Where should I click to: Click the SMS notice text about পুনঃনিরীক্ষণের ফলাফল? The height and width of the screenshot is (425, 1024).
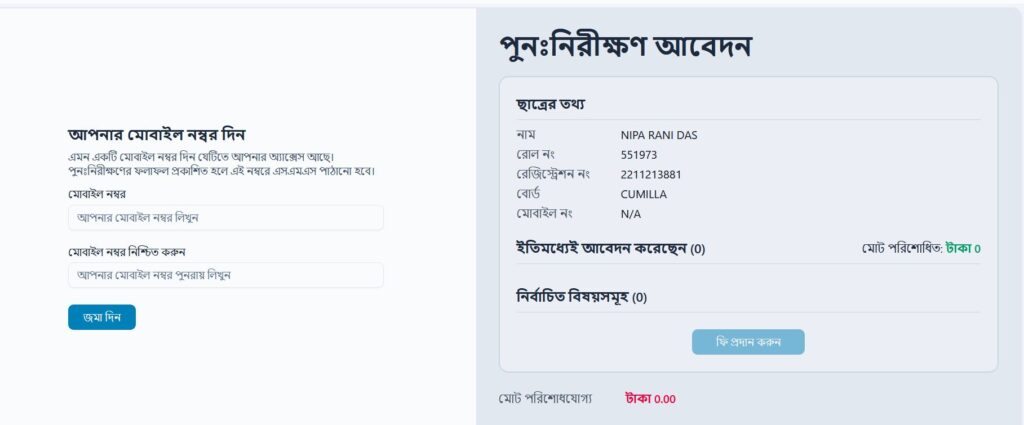point(221,171)
